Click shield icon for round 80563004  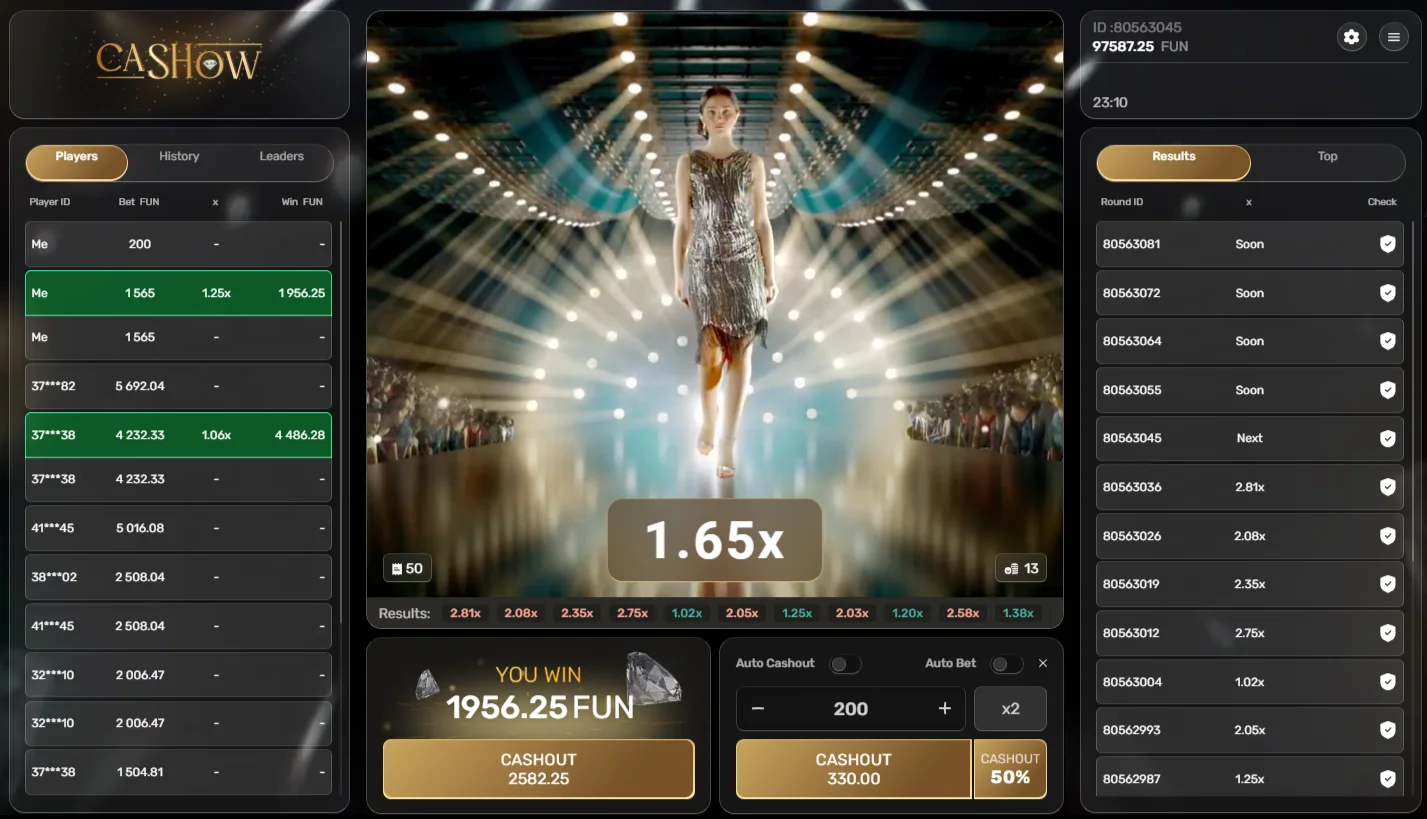pyautogui.click(x=1387, y=682)
